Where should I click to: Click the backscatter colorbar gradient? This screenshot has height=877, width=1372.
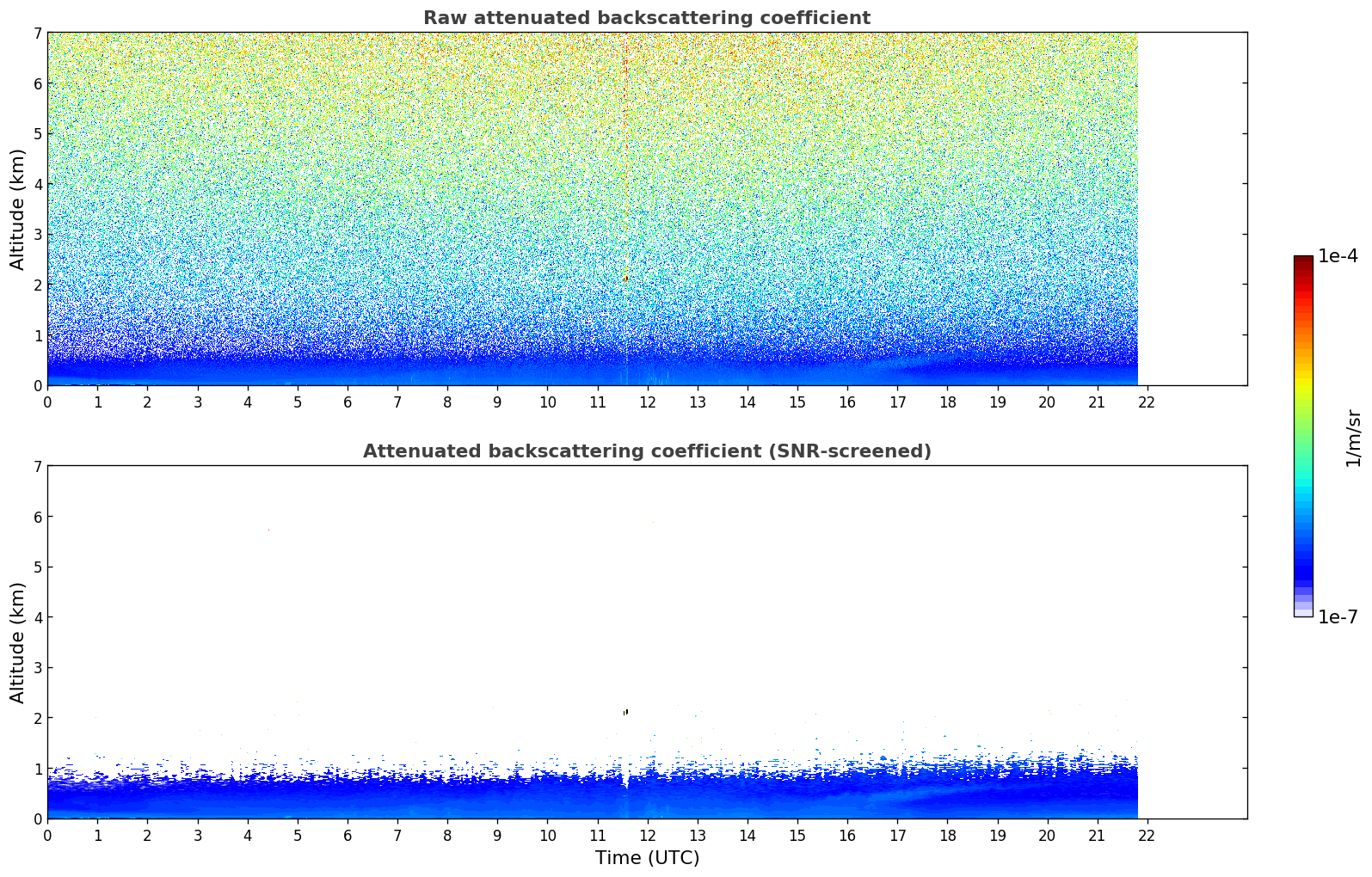(1303, 436)
